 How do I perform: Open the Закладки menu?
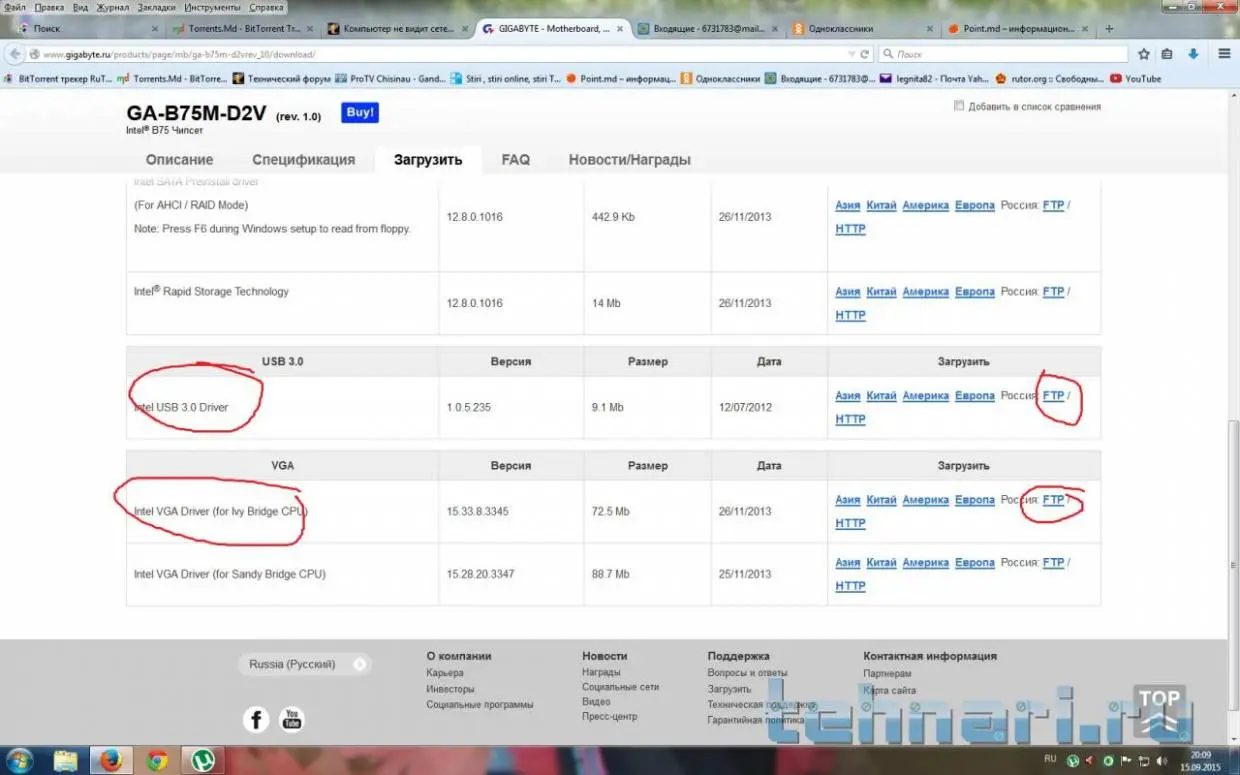(x=156, y=7)
